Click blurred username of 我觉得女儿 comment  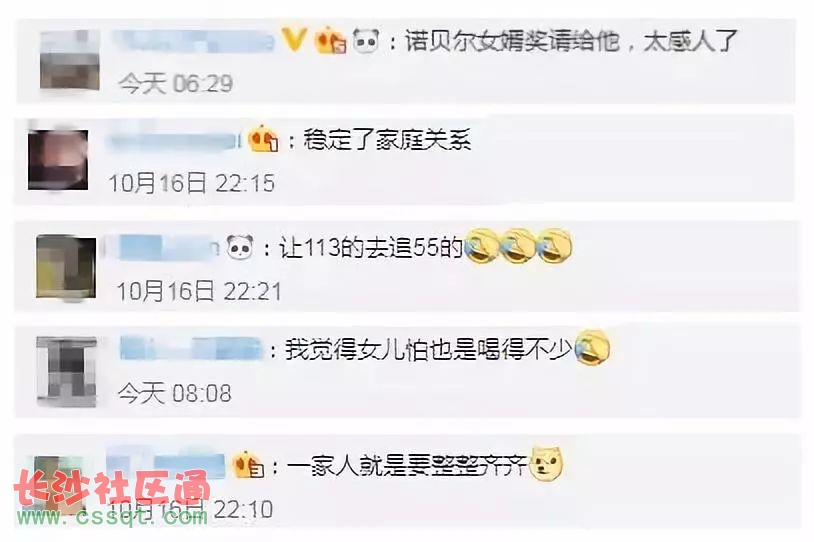tap(191, 348)
